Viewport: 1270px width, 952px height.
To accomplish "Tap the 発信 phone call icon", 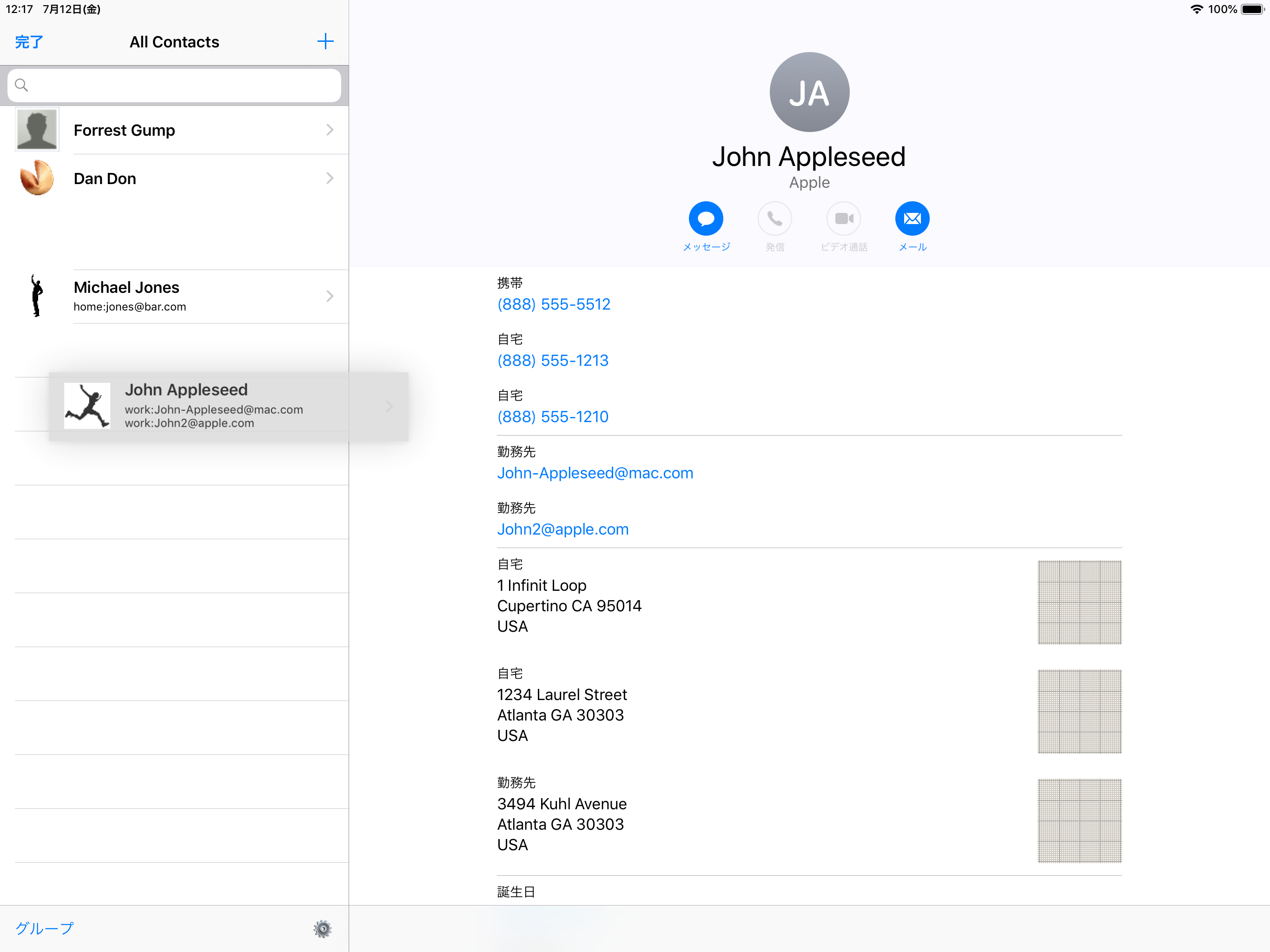I will coord(774,218).
